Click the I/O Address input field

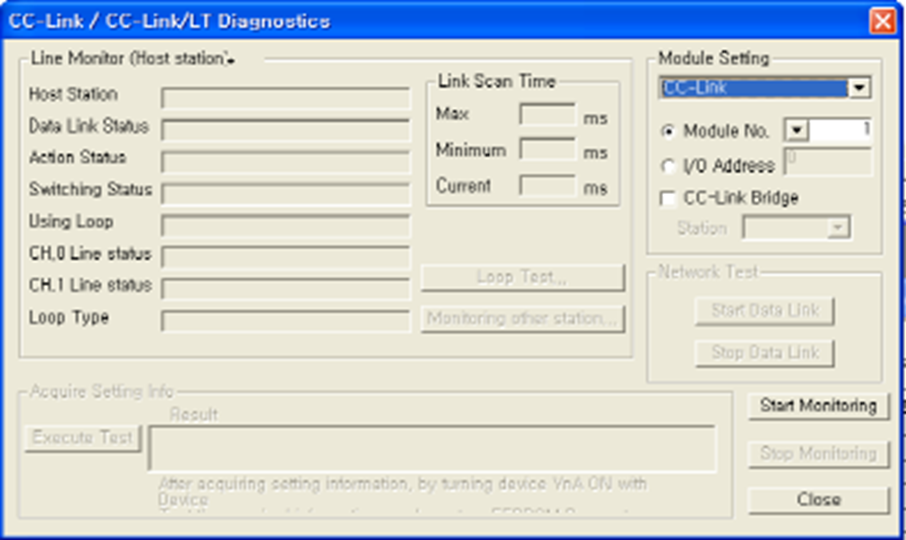(827, 162)
